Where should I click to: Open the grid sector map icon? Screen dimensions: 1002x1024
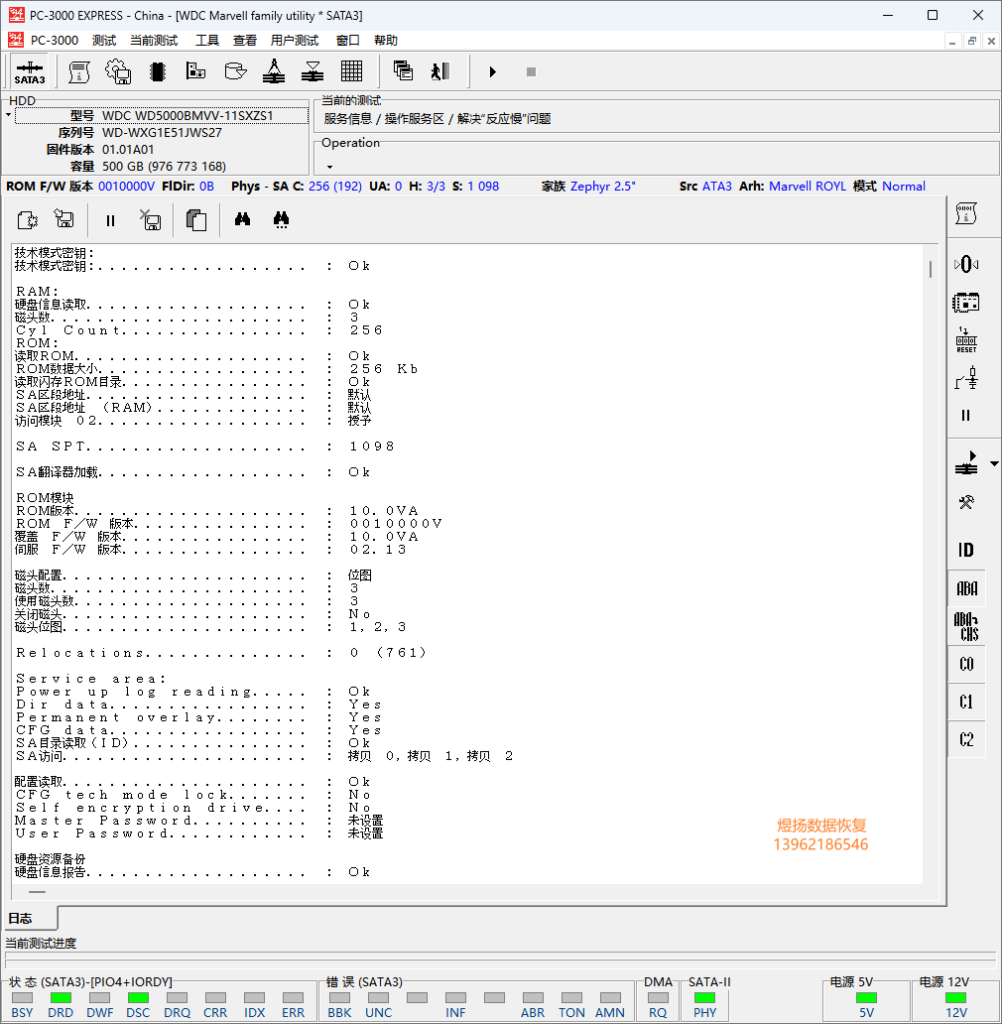tap(351, 71)
